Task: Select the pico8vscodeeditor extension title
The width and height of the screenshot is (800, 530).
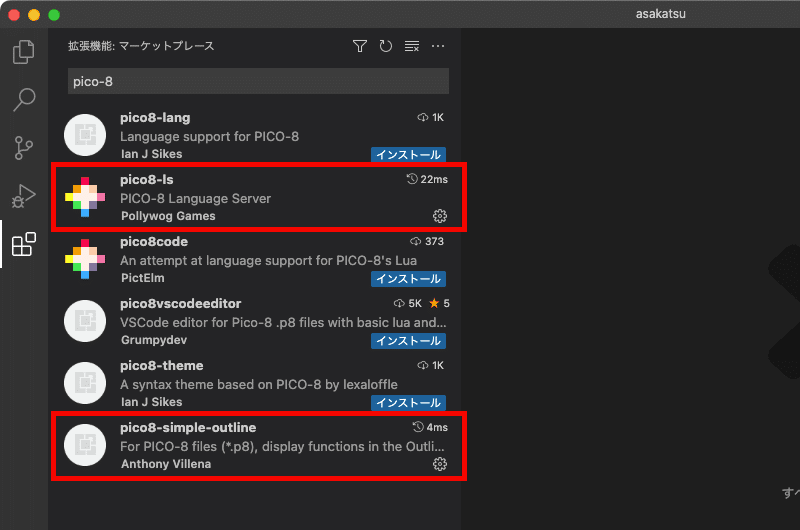Action: click(181, 304)
